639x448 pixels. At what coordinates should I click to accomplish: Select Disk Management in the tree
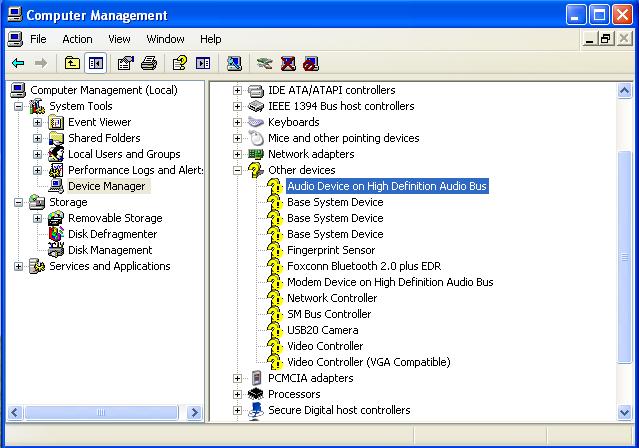110,250
